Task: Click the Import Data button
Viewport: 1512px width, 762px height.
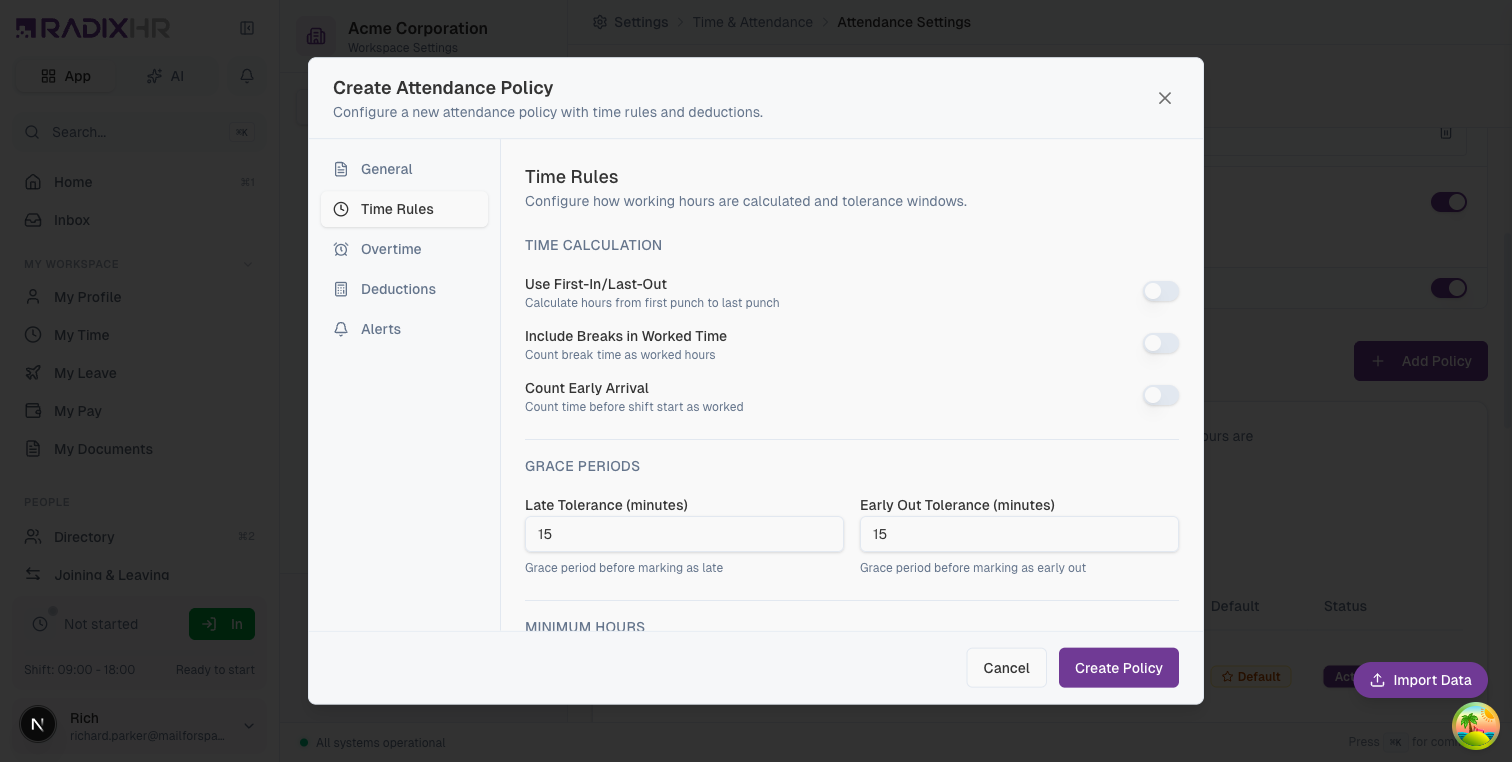Action: [1420, 680]
